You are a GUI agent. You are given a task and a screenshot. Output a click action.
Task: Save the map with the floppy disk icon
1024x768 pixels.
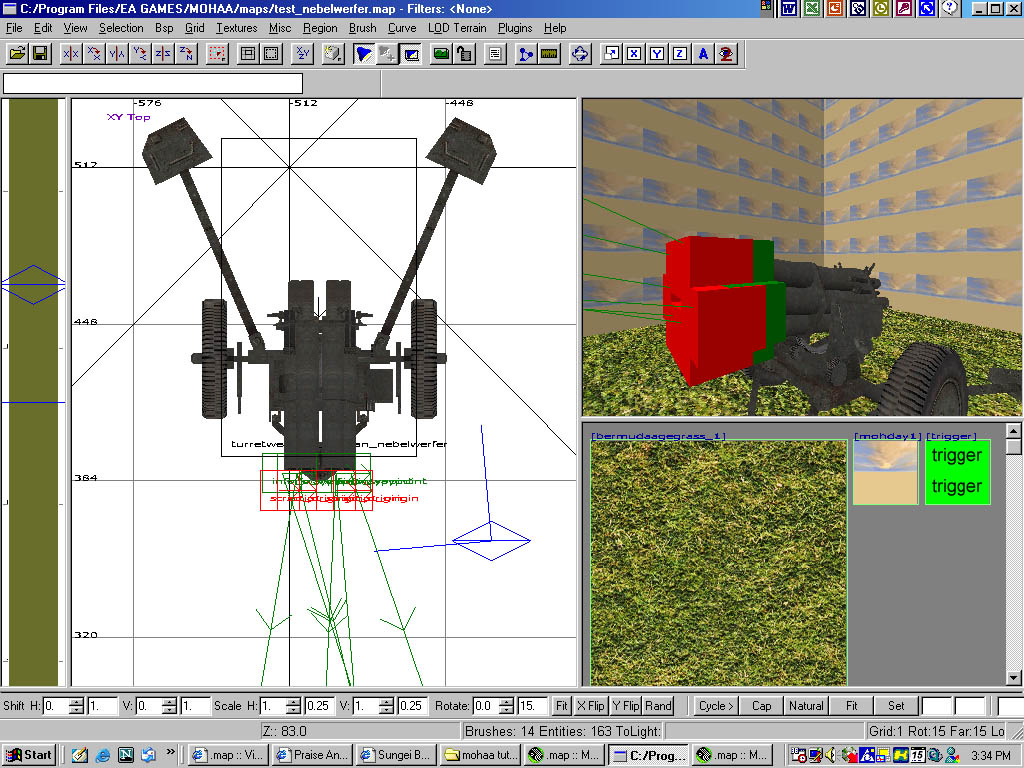pos(40,54)
